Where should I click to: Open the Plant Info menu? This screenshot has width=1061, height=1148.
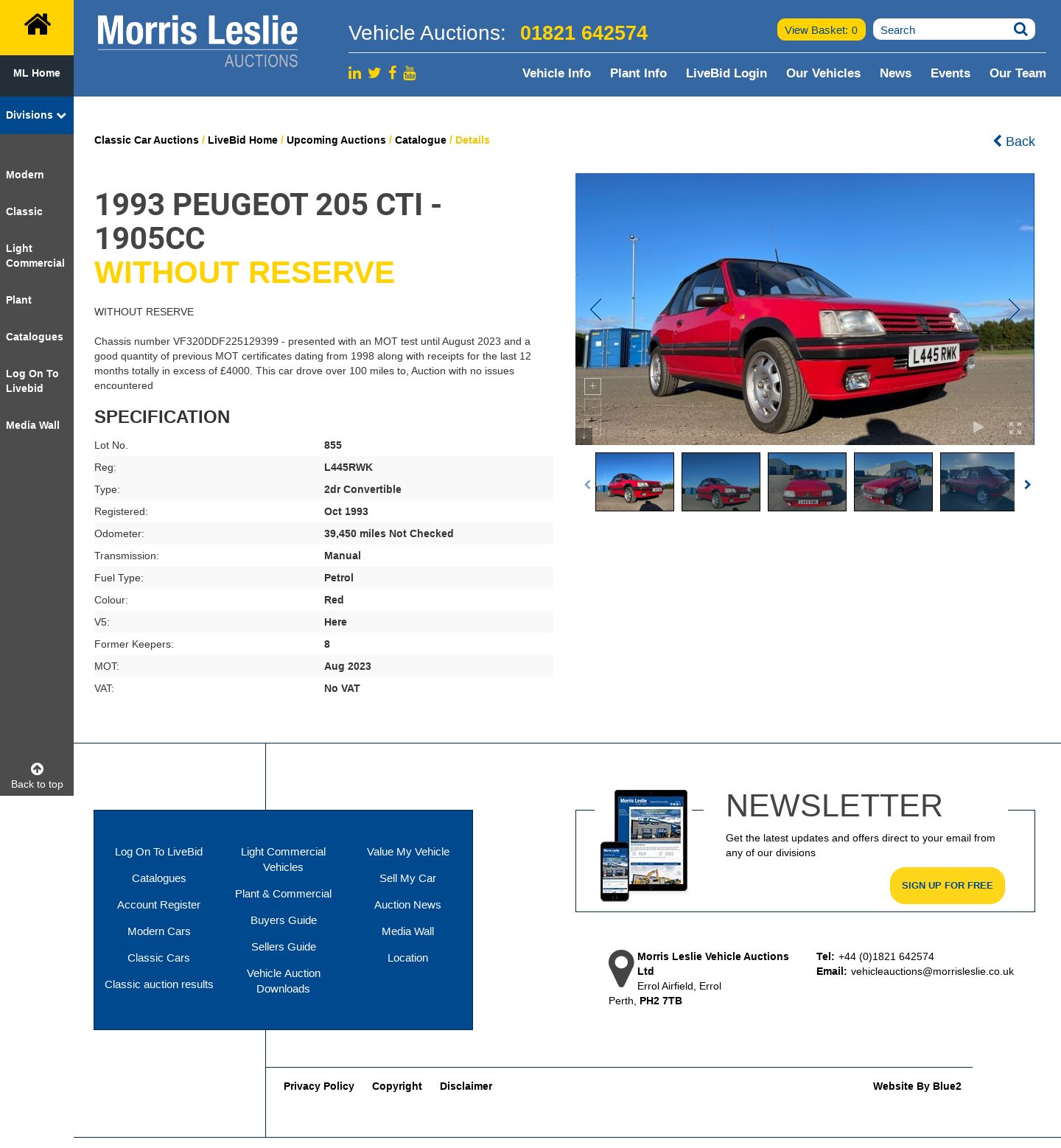click(638, 73)
